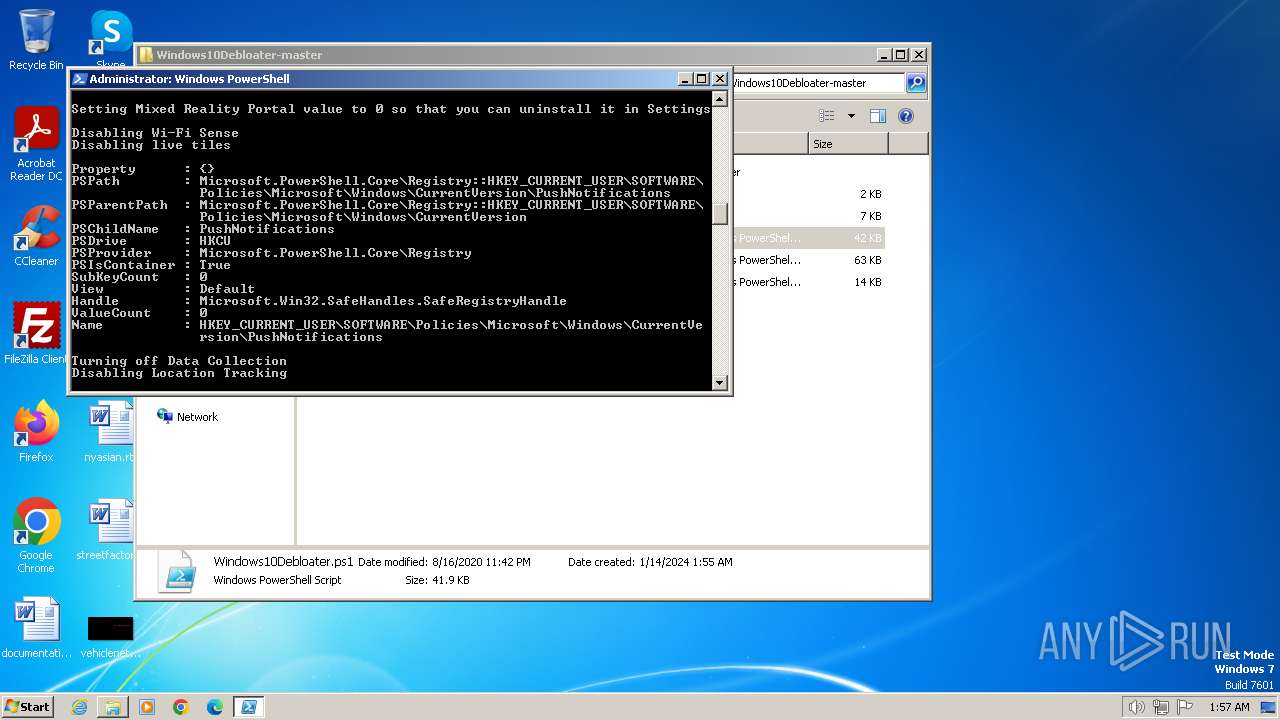Click the Date created value in details pane
Image resolution: width=1280 pixels, height=720 pixels.
686,562
